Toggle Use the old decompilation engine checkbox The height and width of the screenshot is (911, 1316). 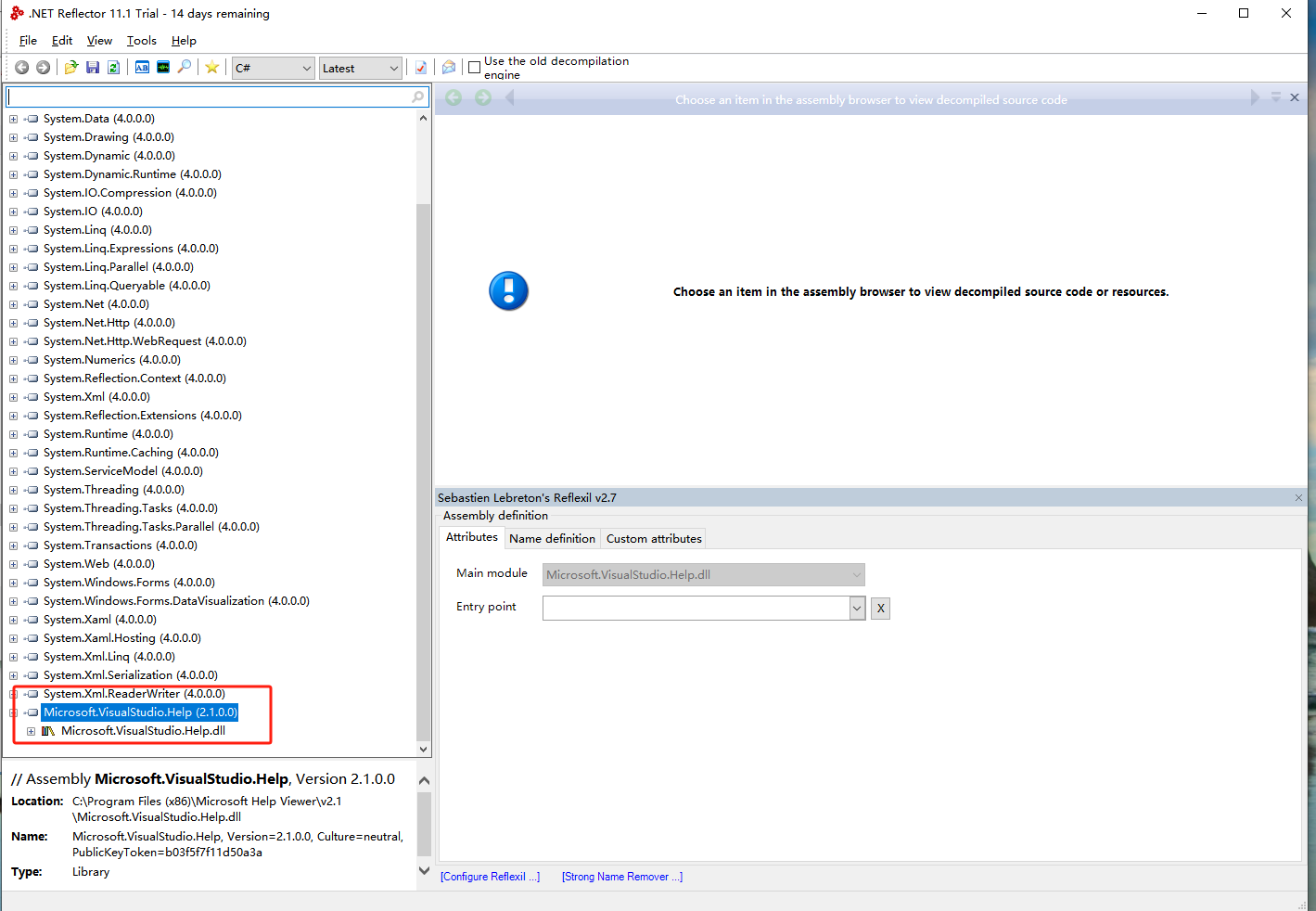pos(475,68)
